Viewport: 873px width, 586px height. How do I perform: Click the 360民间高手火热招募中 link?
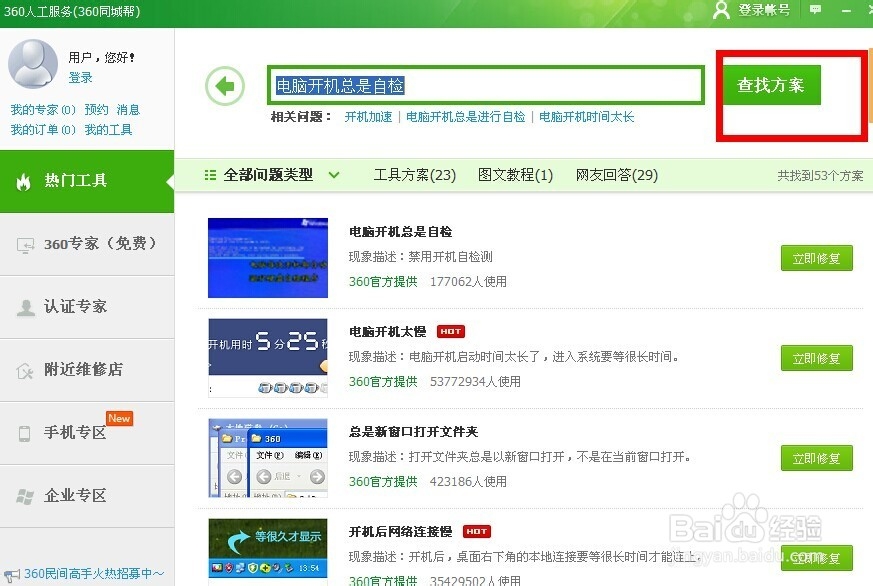[x=94, y=574]
